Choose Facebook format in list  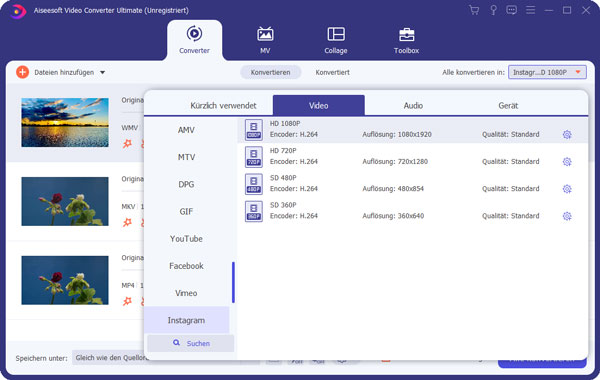tap(186, 266)
